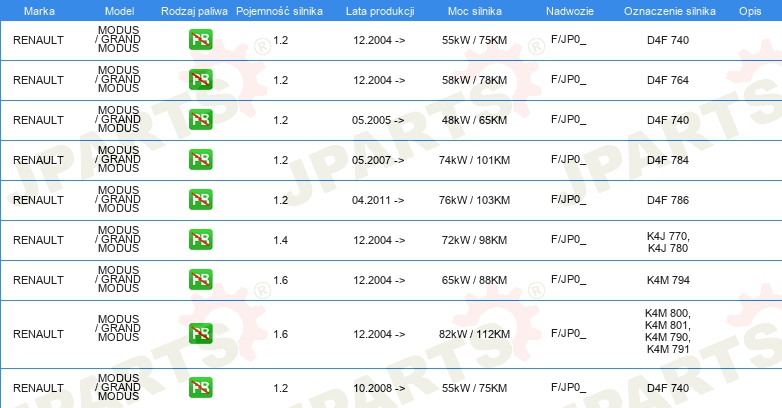Select the Pojemność silnika column header
The width and height of the screenshot is (782, 408).
tap(279, 11)
